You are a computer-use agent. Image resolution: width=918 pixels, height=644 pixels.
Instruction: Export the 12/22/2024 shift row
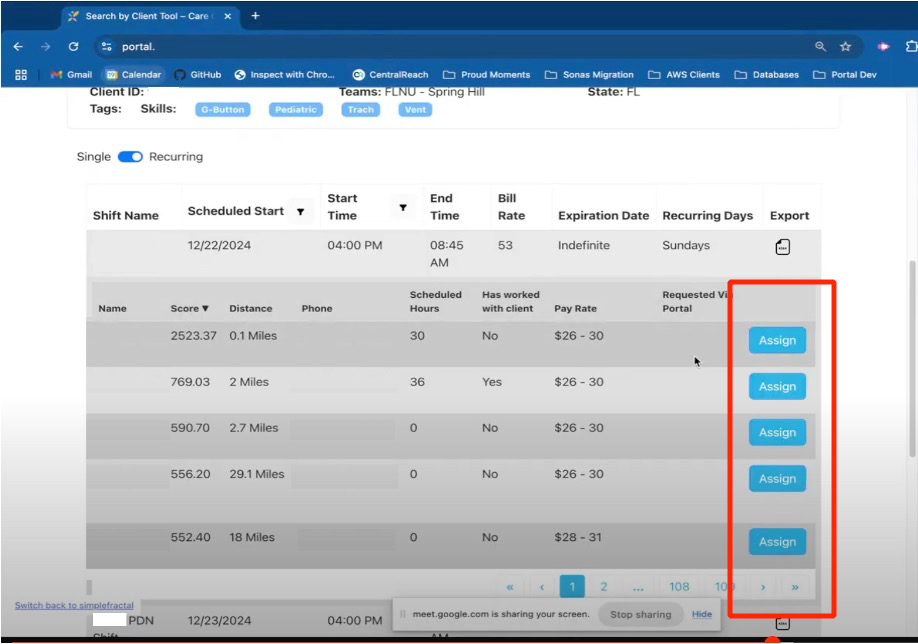tap(783, 247)
